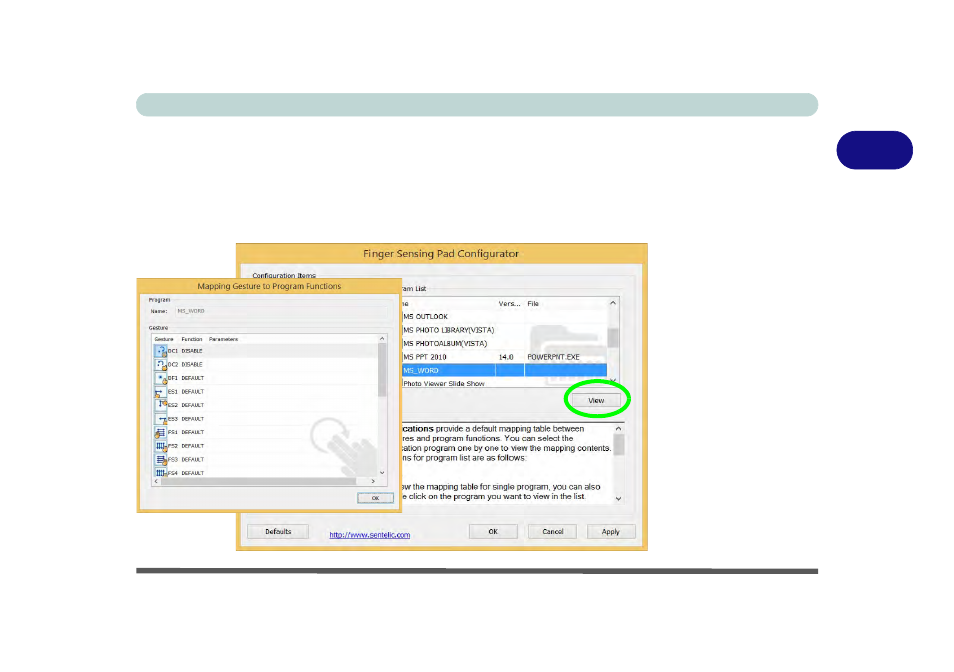
Task: Click the DF1 tap gesture icon
Action: 161,378
